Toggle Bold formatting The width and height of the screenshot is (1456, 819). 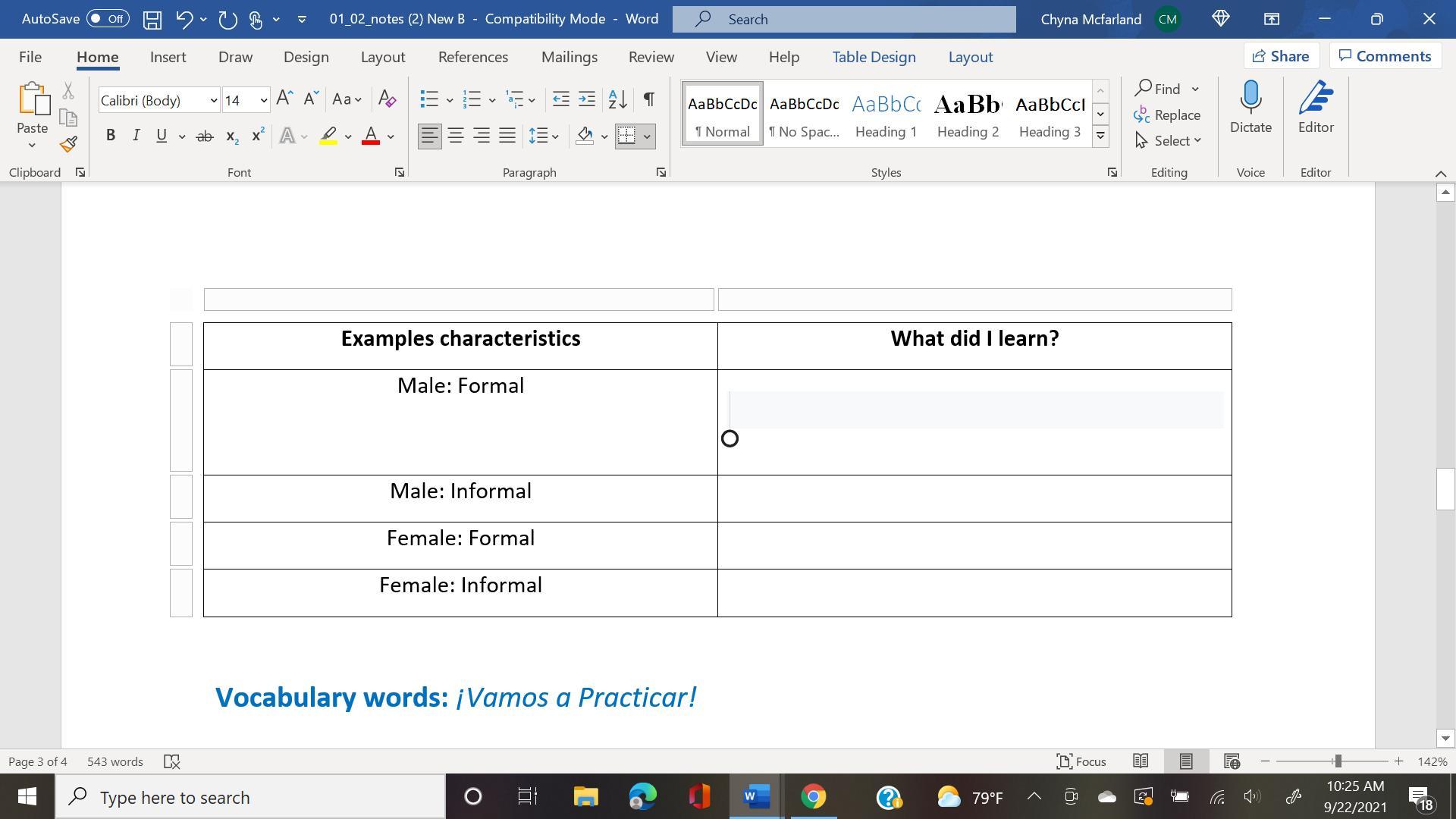tap(111, 136)
